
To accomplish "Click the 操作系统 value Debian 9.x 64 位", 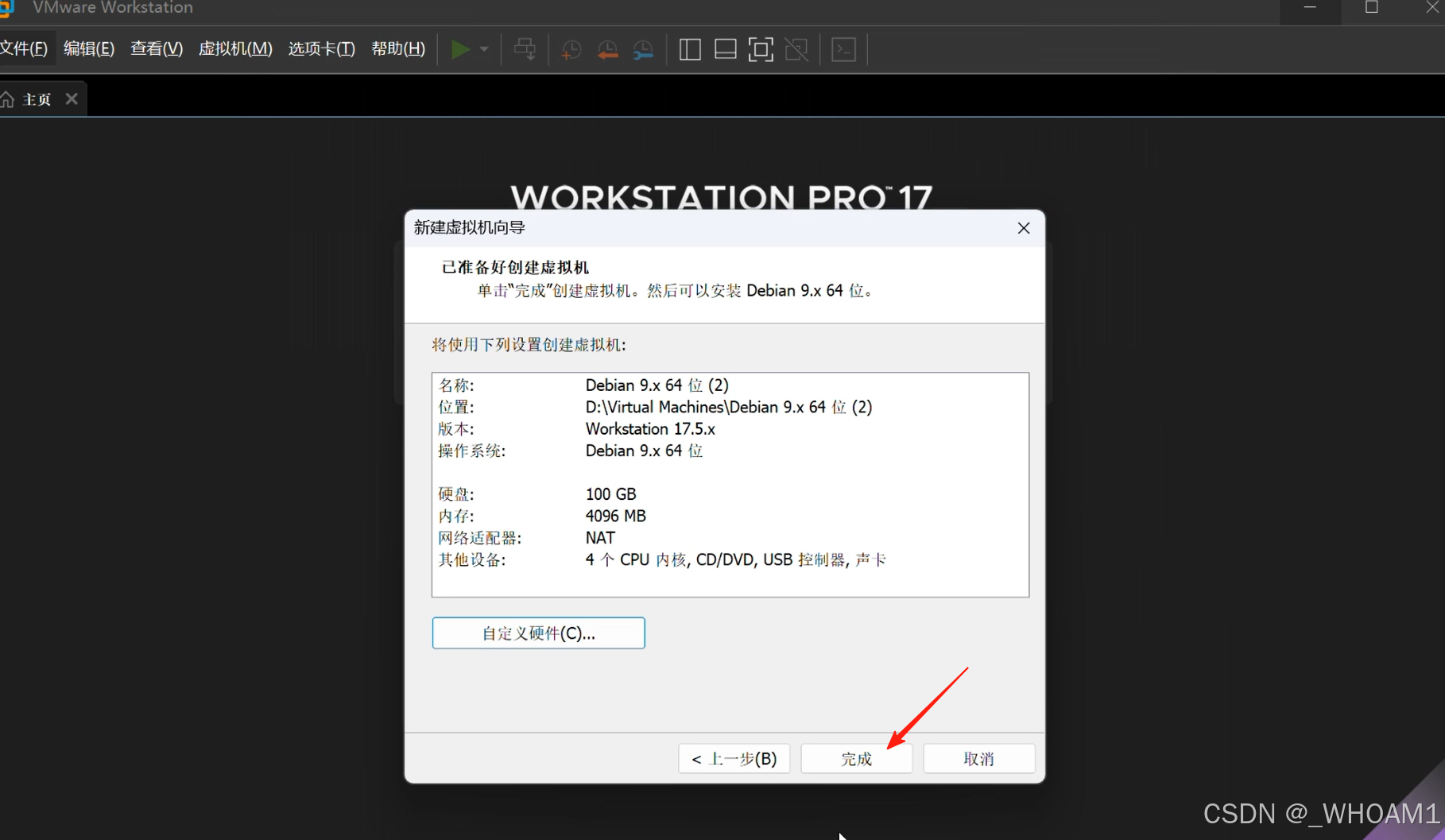I will click(x=644, y=451).
